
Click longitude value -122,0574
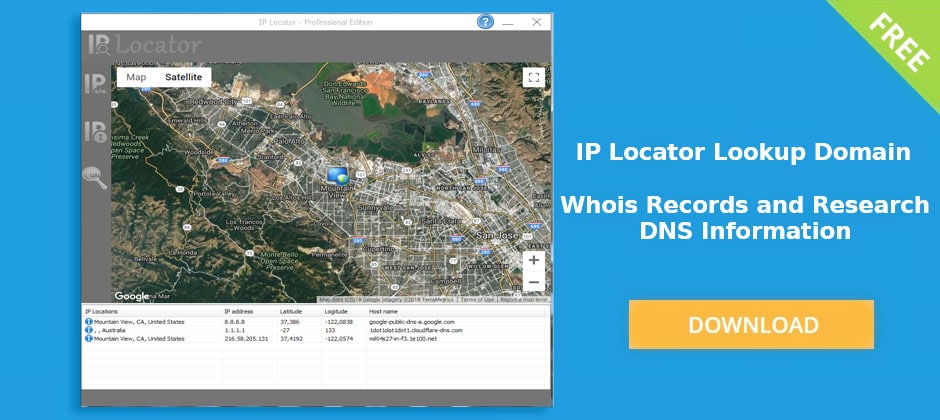tap(339, 339)
